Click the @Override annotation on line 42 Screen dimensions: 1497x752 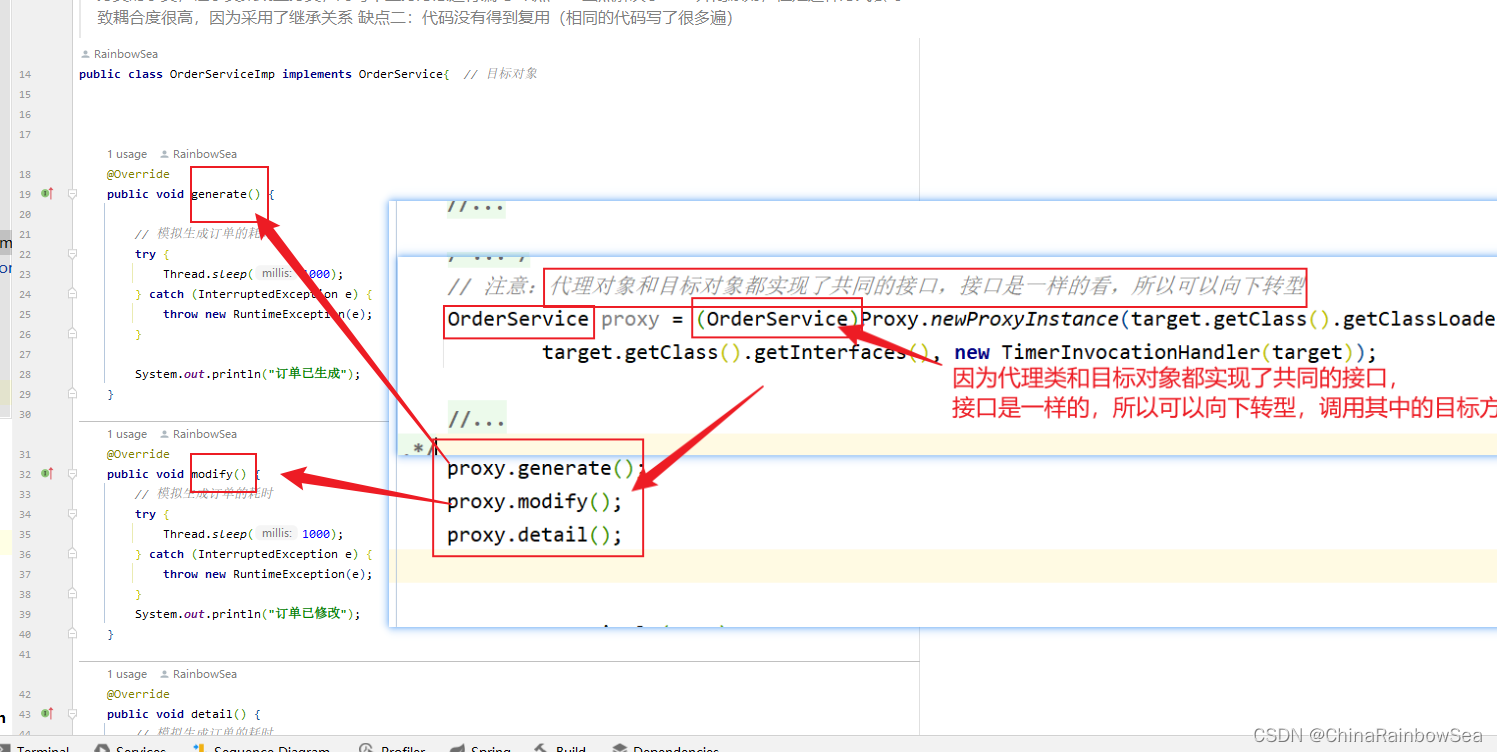click(x=138, y=694)
